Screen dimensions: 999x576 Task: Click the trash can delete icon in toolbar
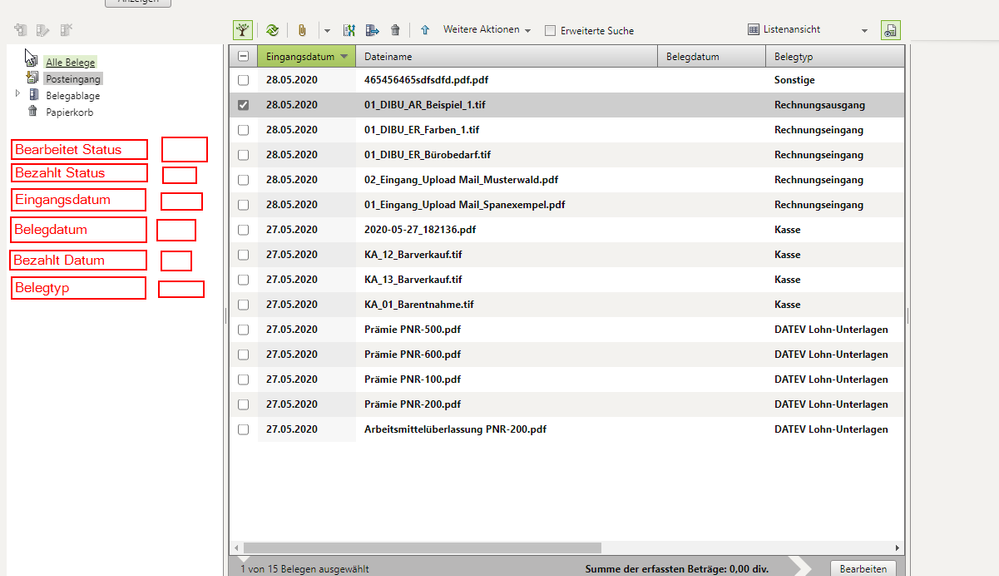click(396, 31)
